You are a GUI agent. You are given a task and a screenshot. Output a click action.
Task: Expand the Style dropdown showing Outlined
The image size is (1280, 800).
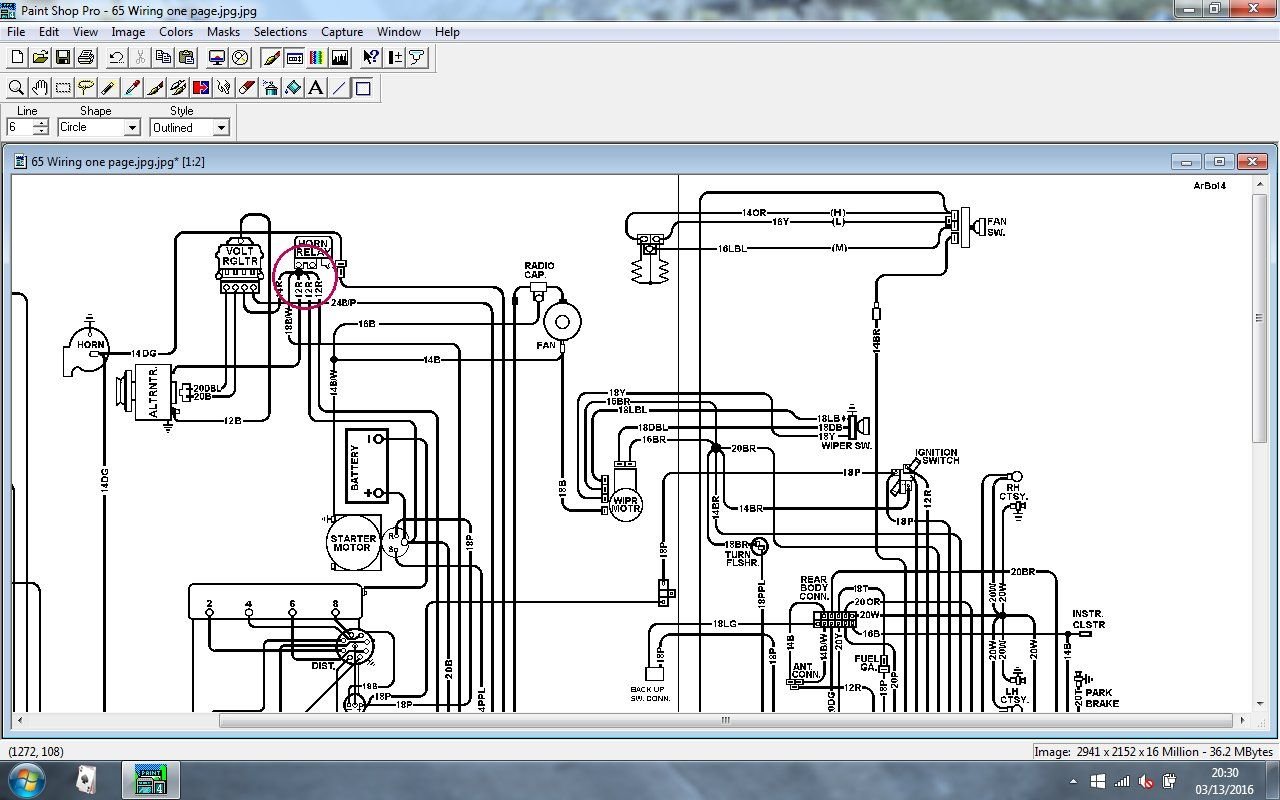[x=220, y=128]
